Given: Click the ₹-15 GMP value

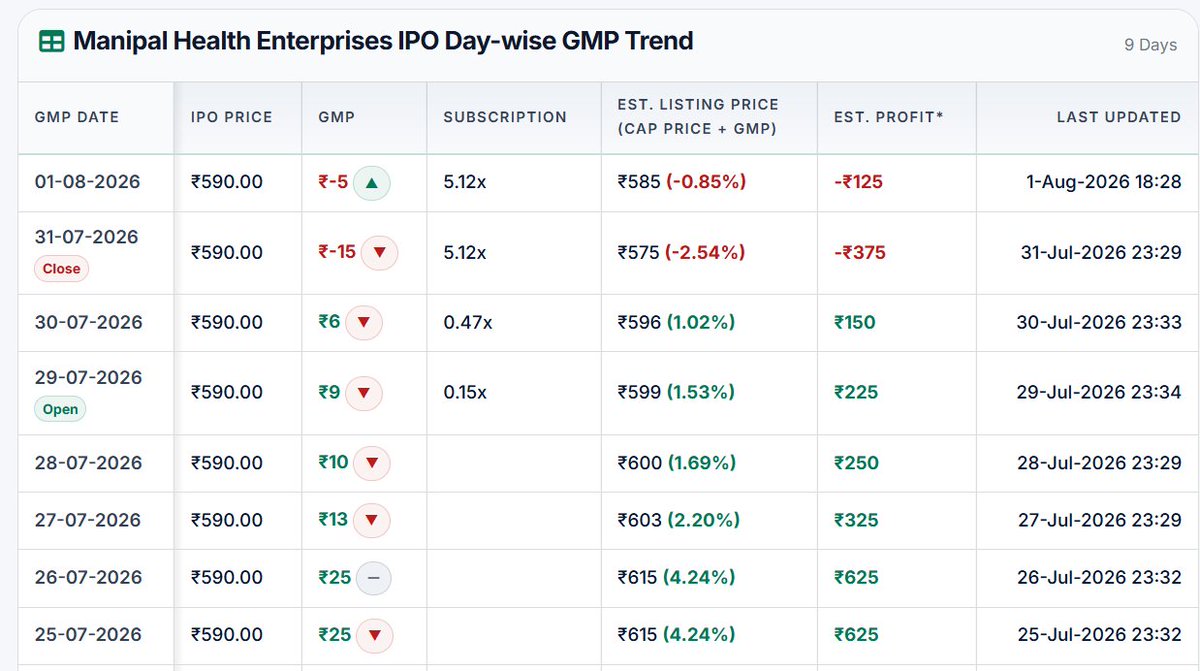Looking at the screenshot, I should [x=337, y=253].
